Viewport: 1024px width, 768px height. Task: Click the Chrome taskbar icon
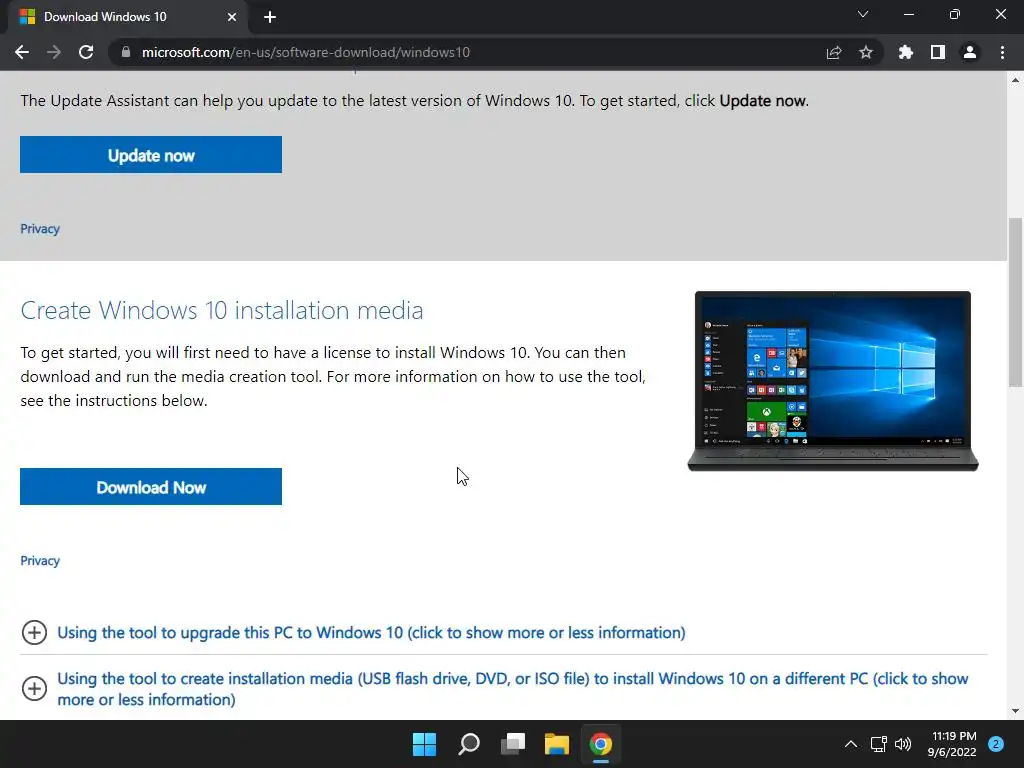coord(601,744)
